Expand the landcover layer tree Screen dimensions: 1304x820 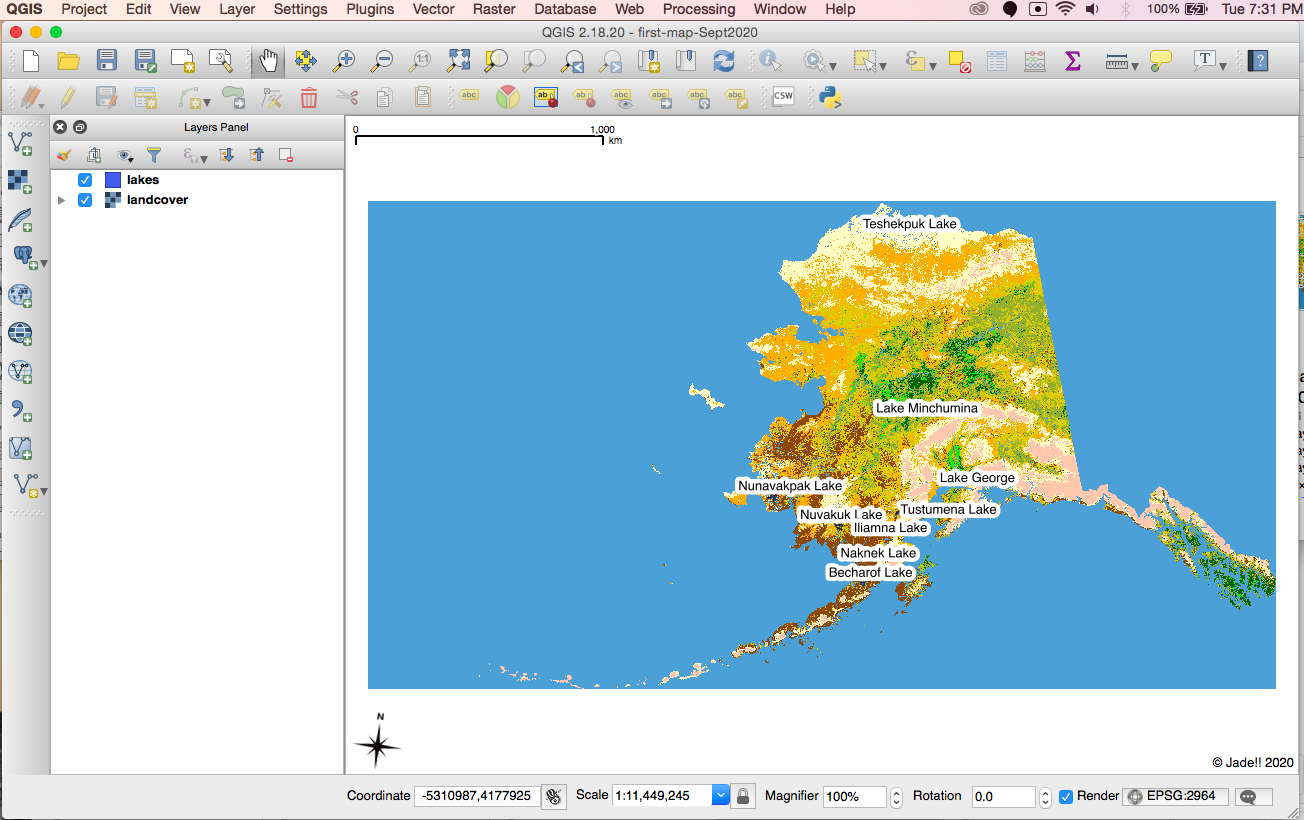click(x=62, y=200)
